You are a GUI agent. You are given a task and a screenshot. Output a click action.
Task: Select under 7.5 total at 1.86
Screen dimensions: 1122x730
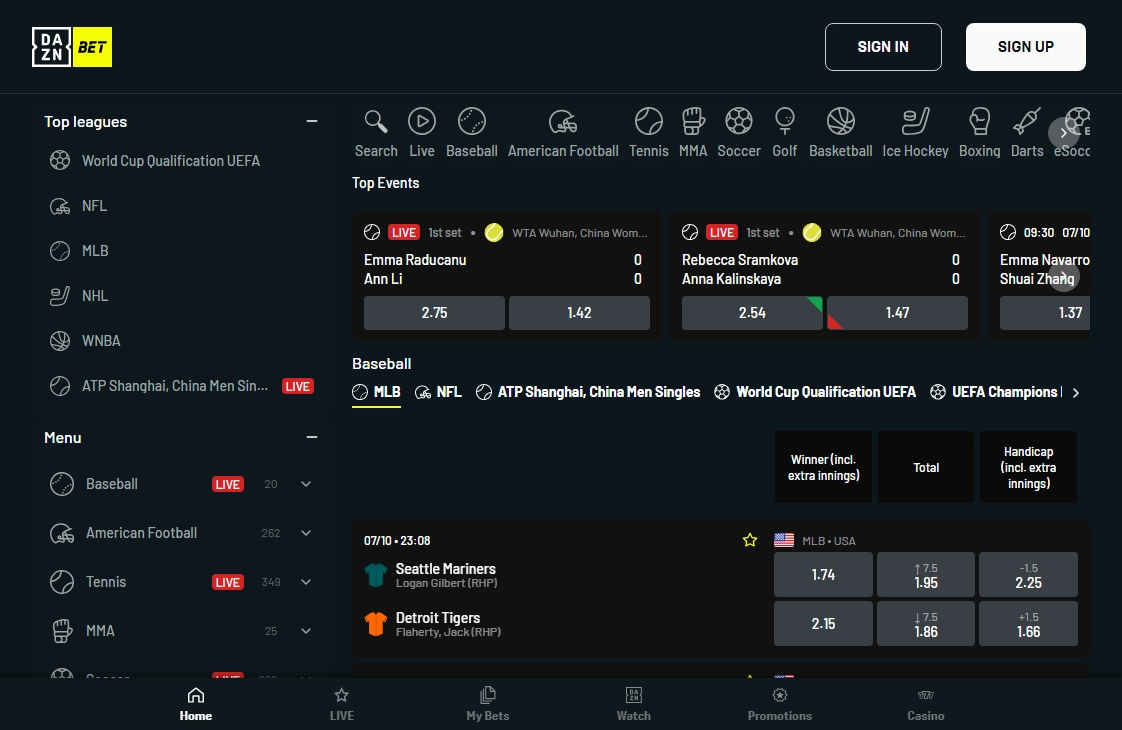(x=926, y=623)
